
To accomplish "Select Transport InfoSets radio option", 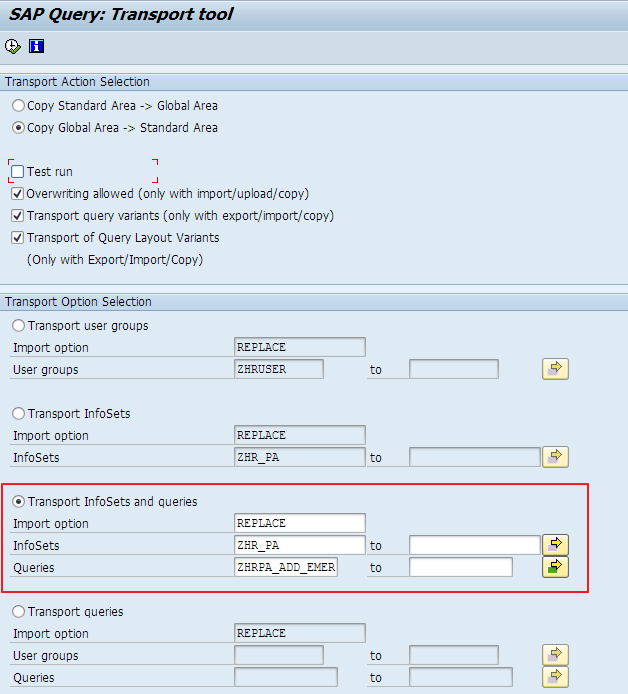I will 18,414.
